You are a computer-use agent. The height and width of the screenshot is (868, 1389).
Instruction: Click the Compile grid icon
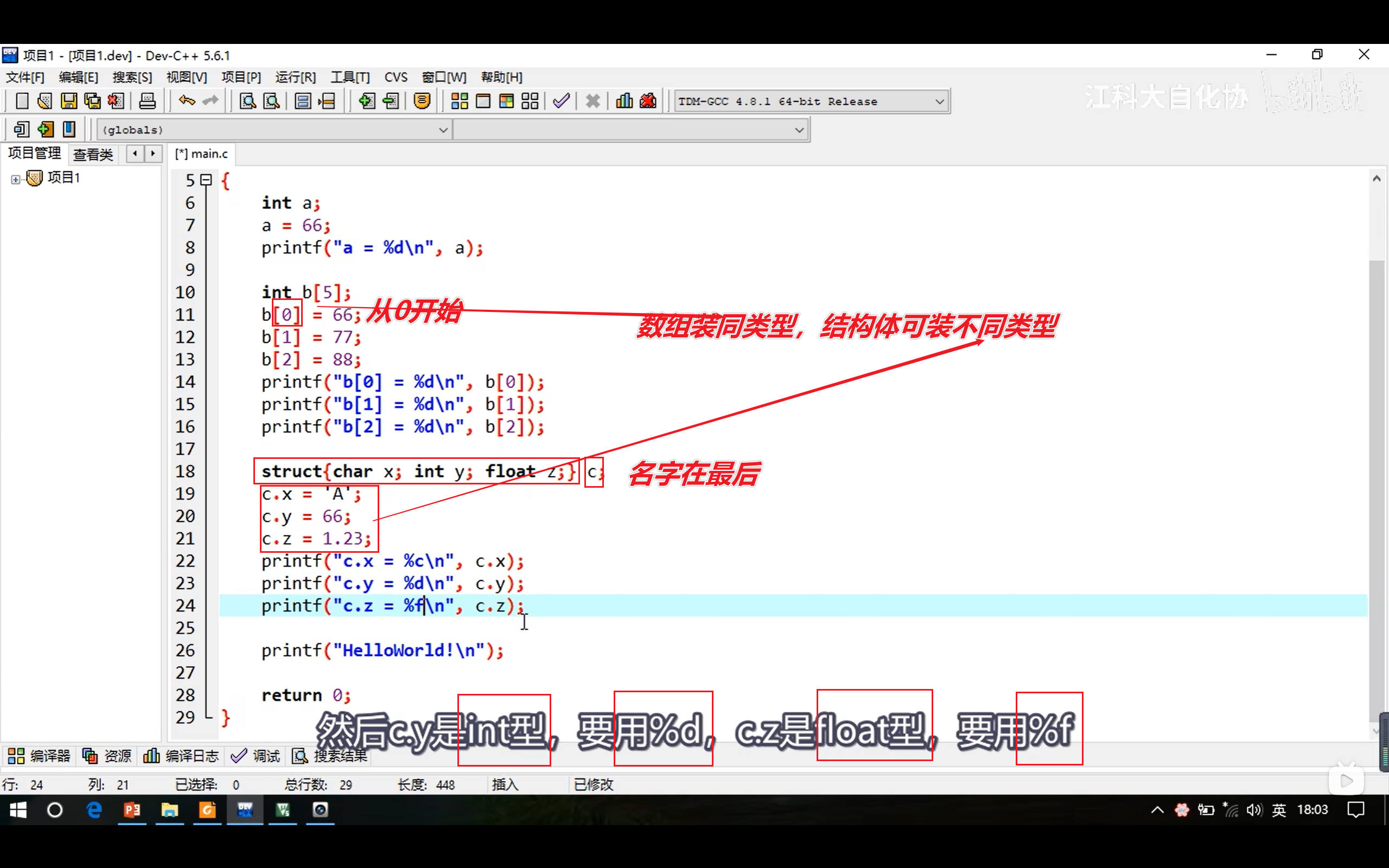click(459, 101)
